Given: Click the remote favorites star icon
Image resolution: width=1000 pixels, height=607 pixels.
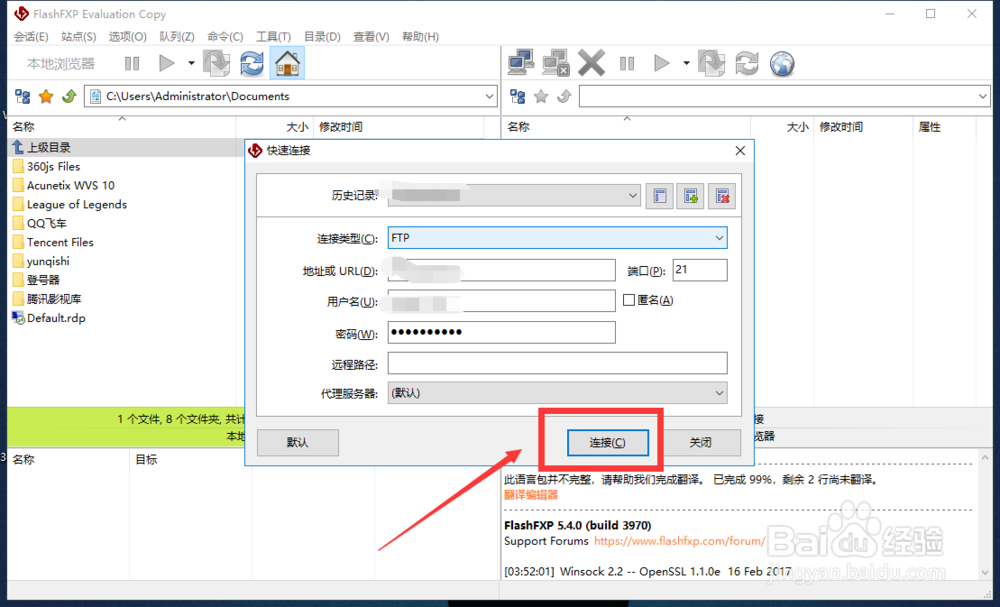Looking at the screenshot, I should pos(541,96).
